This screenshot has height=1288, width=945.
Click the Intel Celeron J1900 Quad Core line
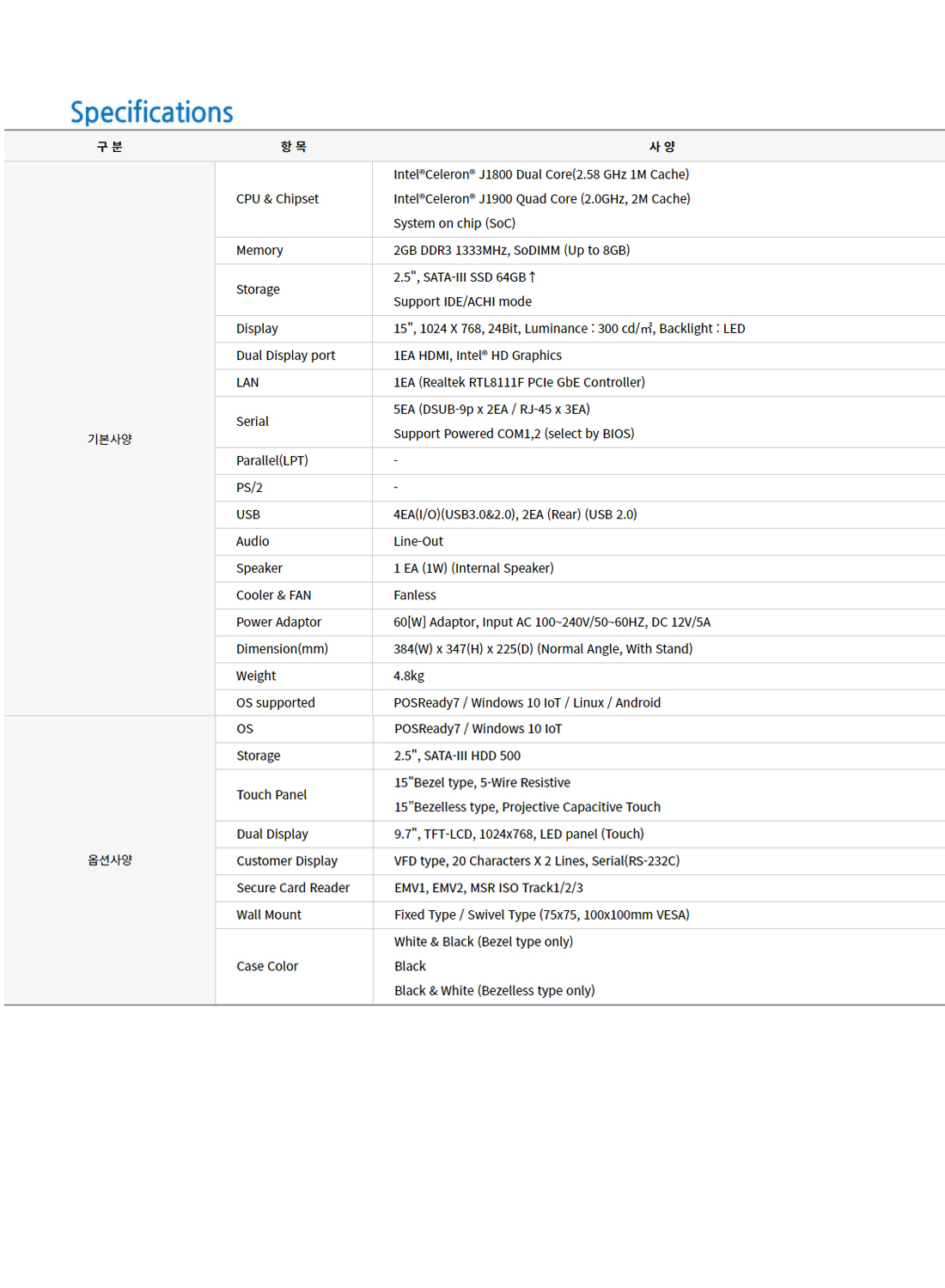(541, 199)
